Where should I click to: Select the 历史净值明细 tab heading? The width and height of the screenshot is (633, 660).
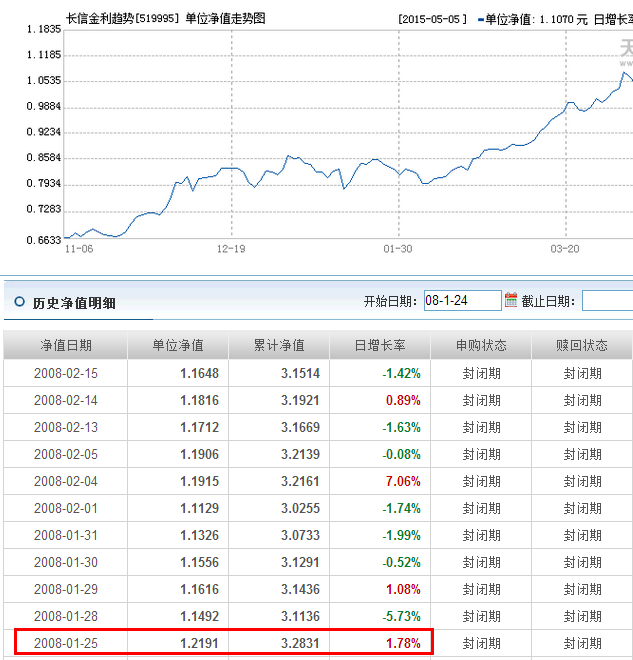click(74, 302)
